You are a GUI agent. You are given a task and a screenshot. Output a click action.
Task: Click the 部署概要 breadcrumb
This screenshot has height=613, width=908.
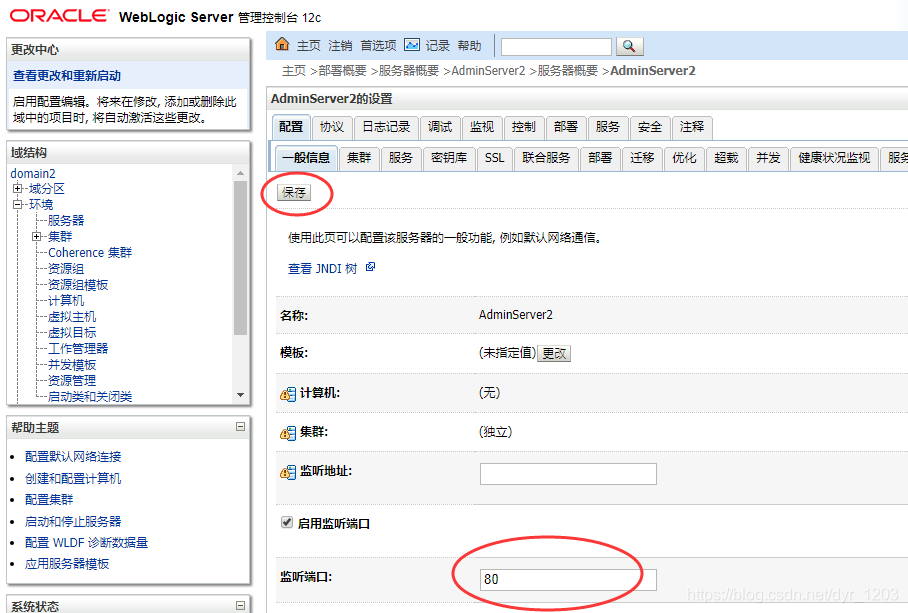pos(342,71)
